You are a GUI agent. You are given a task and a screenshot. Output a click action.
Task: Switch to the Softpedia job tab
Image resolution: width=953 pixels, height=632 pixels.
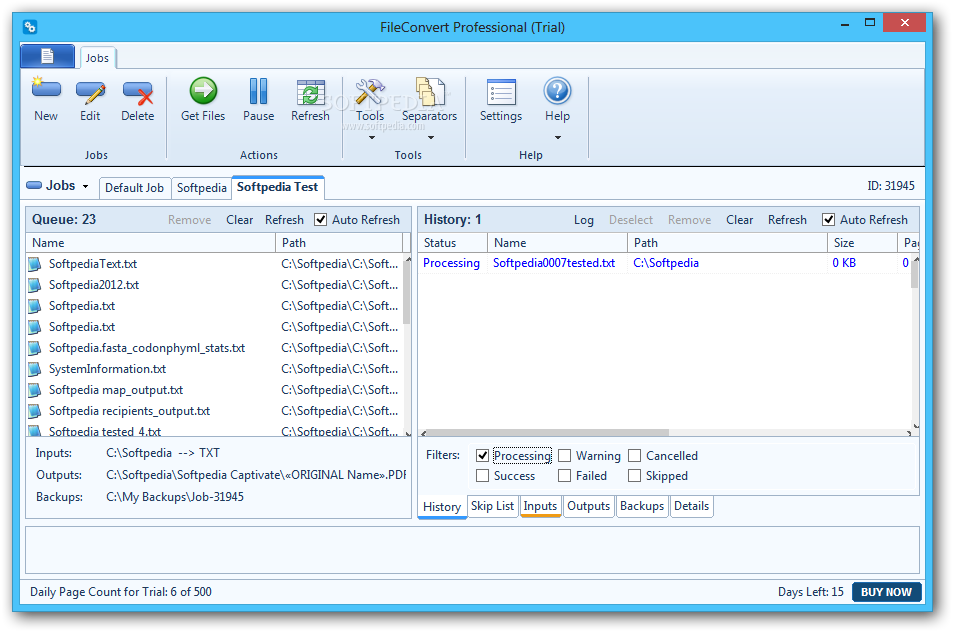[202, 188]
